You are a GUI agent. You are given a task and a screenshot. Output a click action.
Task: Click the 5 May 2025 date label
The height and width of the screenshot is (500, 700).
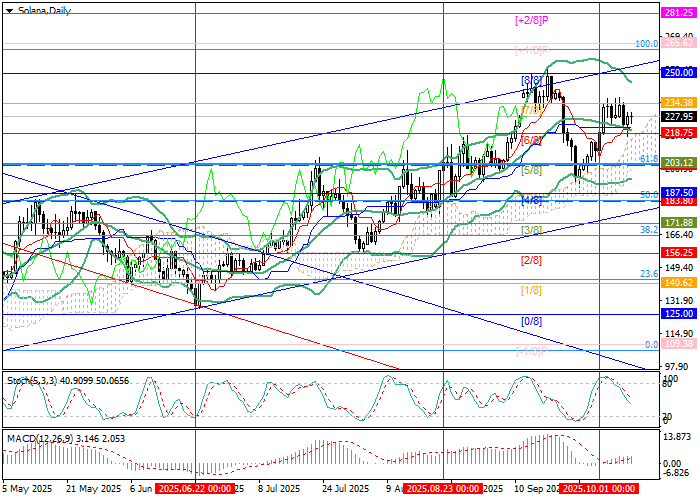click(x=27, y=488)
